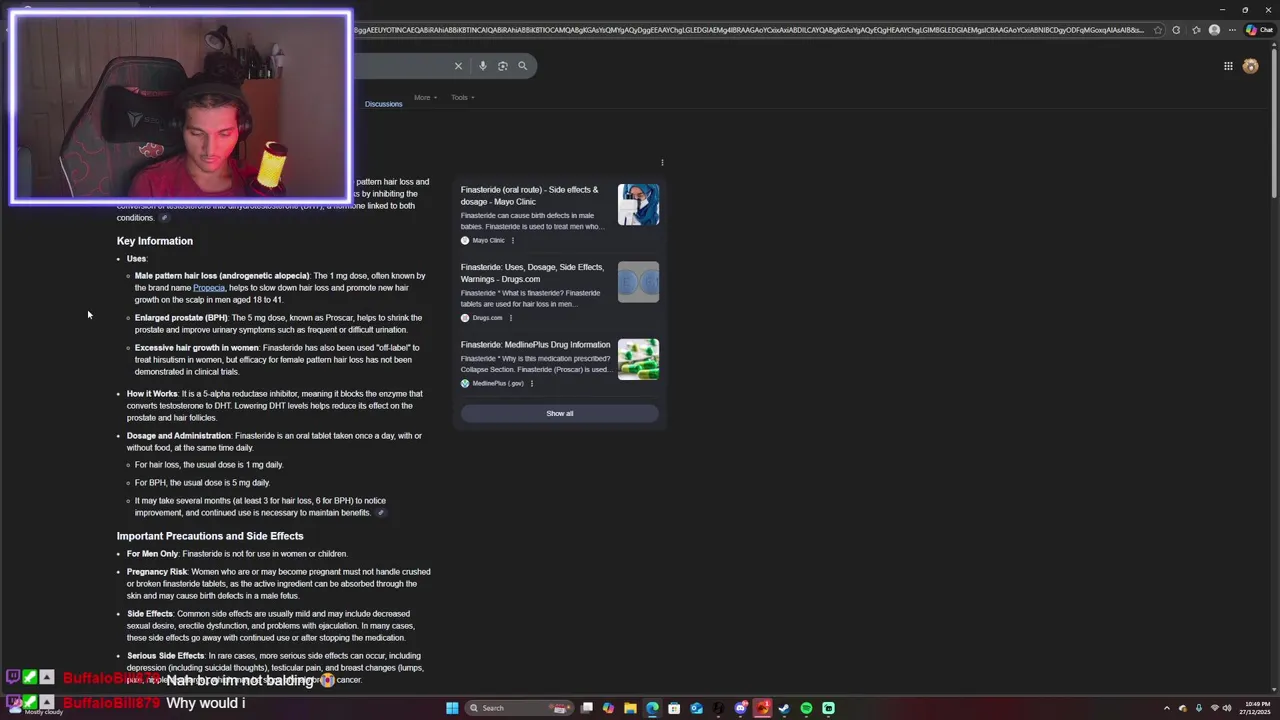Click the Show all sources button

559,413
